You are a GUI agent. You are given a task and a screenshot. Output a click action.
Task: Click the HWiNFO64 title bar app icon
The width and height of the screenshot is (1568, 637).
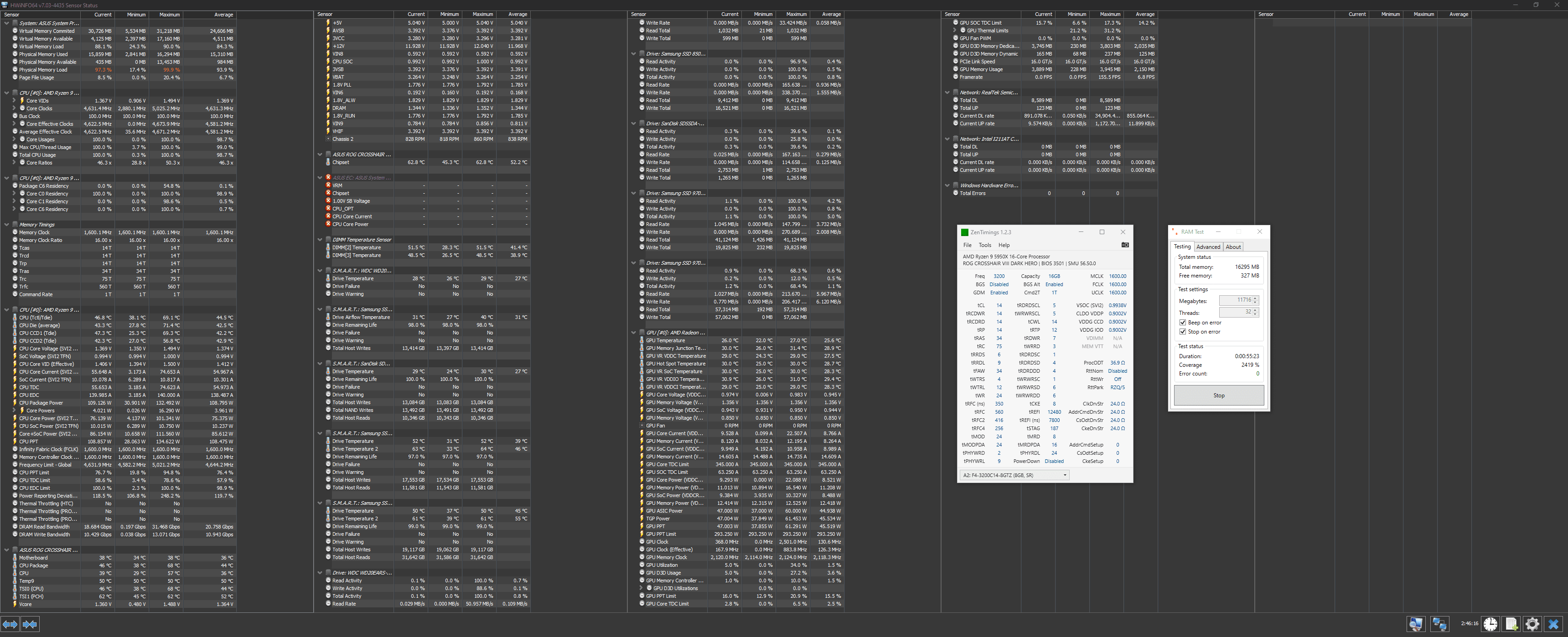5,5
